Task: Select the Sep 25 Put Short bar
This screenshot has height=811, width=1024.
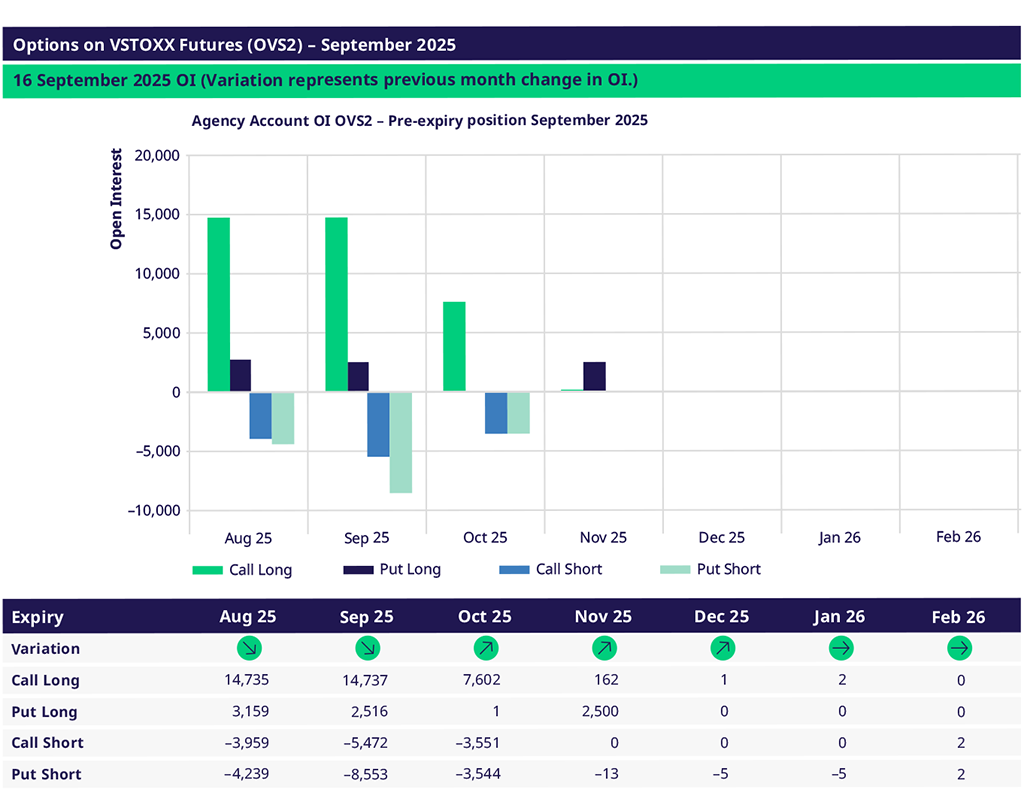Action: coord(400,442)
